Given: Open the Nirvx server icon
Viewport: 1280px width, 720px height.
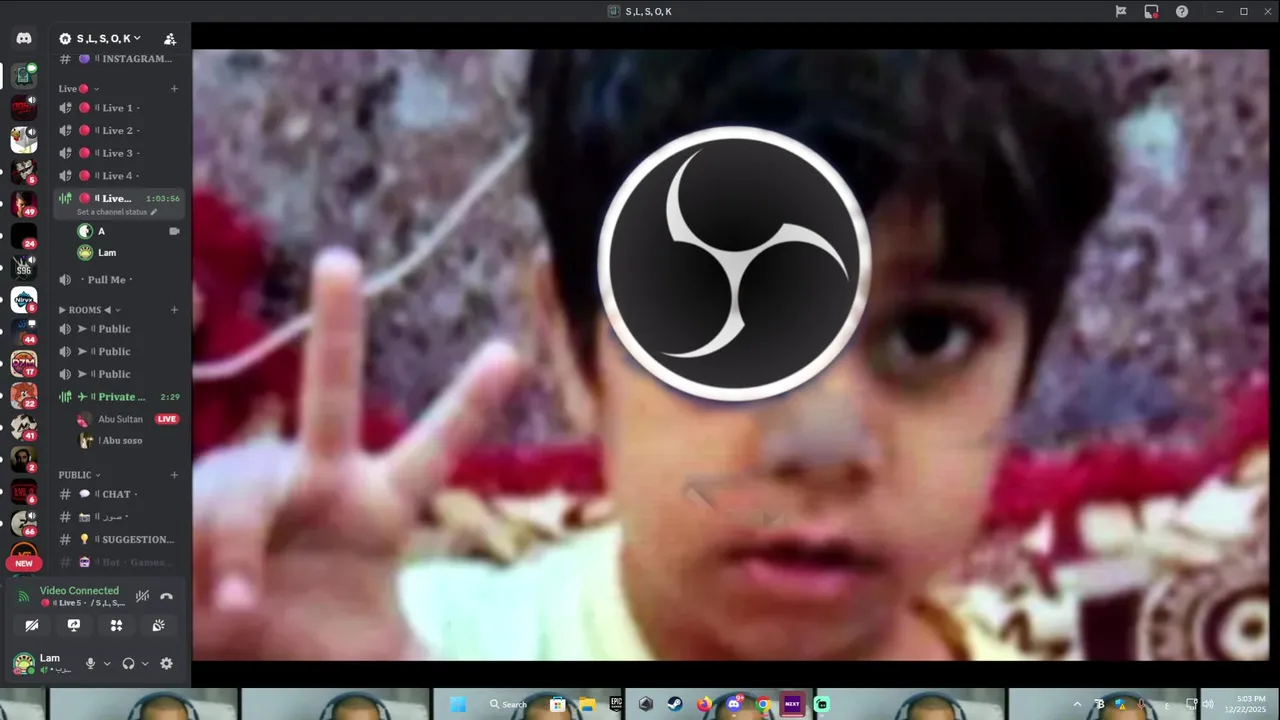Looking at the screenshot, I should [x=24, y=300].
